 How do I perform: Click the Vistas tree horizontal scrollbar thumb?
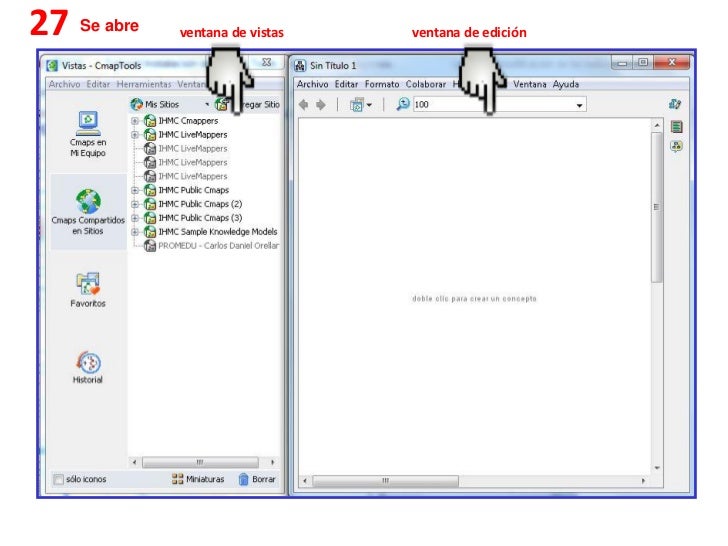(200, 462)
